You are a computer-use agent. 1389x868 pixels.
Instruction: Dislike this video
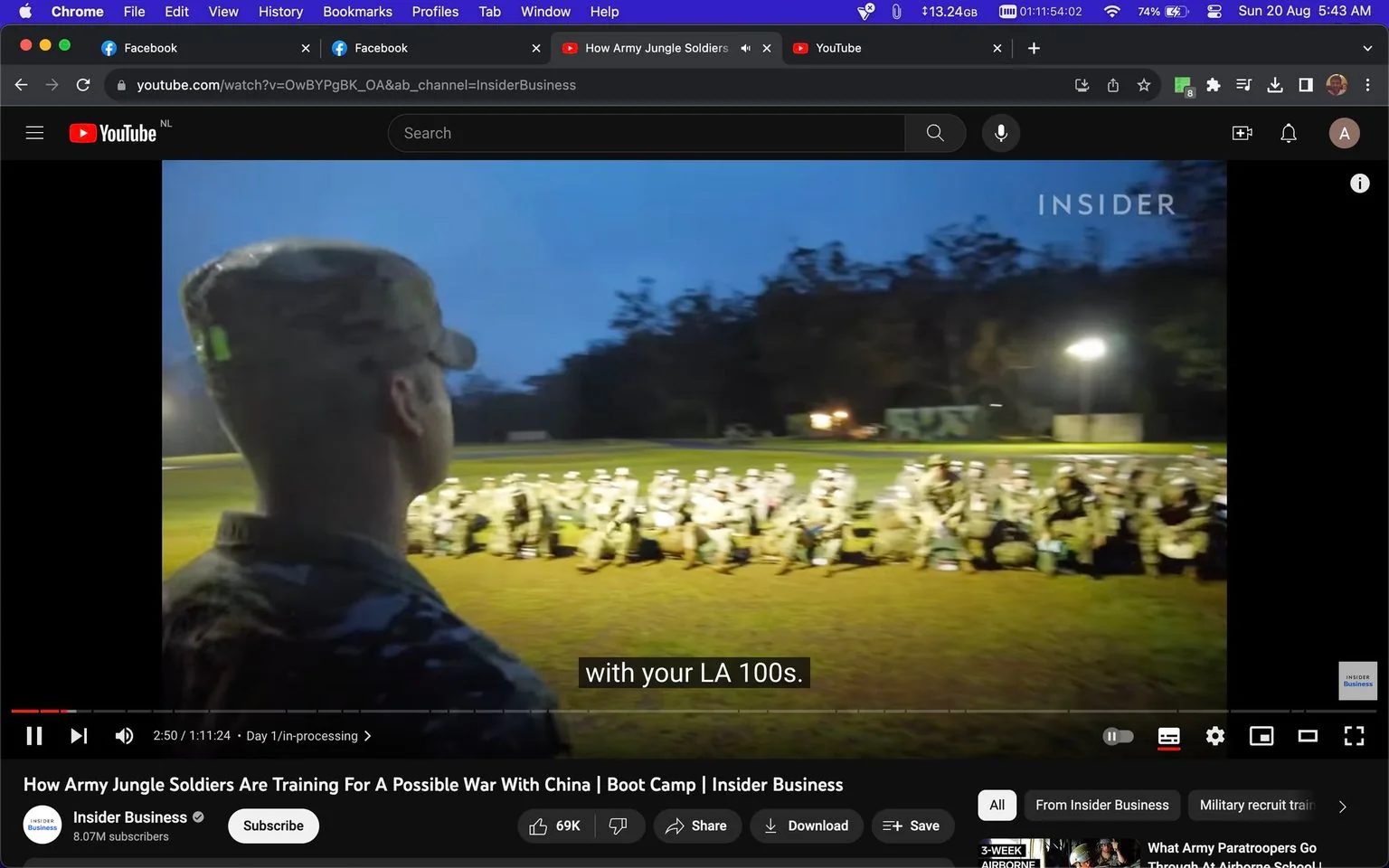(619, 826)
